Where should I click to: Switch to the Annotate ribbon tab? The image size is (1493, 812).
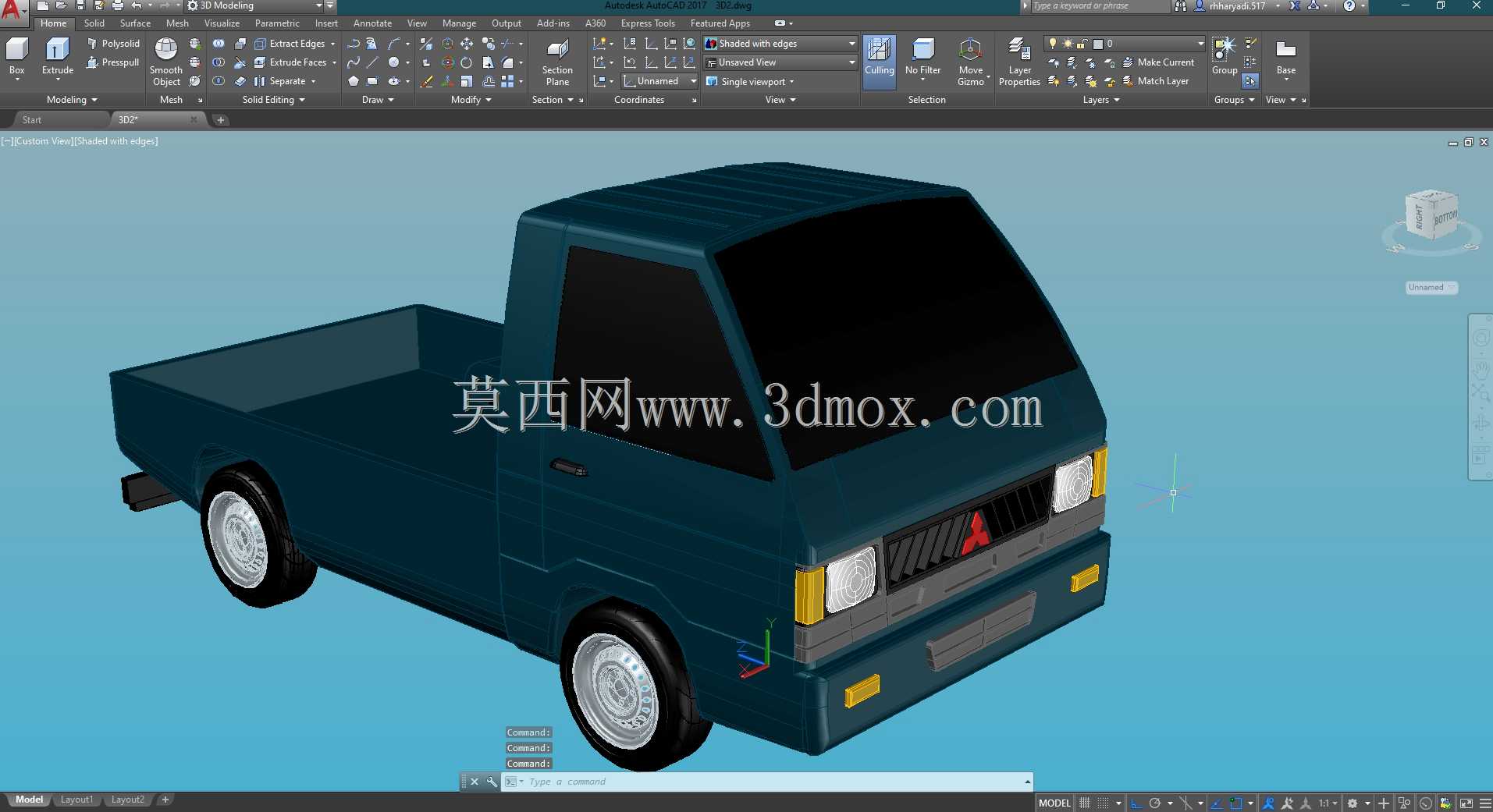pos(372,23)
